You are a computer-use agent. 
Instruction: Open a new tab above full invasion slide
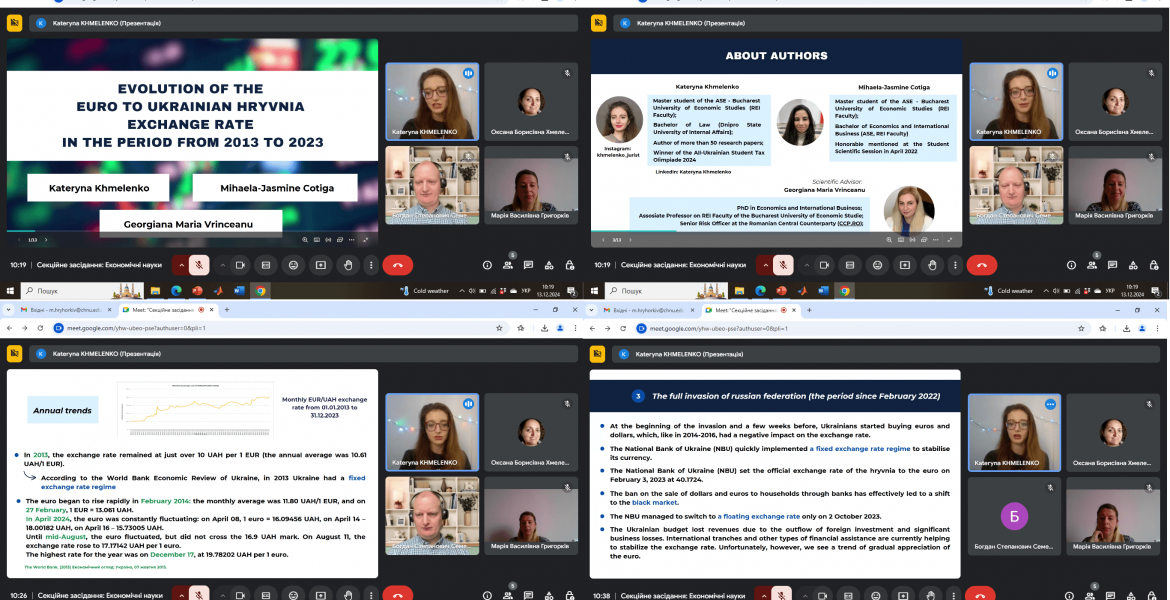(x=809, y=310)
